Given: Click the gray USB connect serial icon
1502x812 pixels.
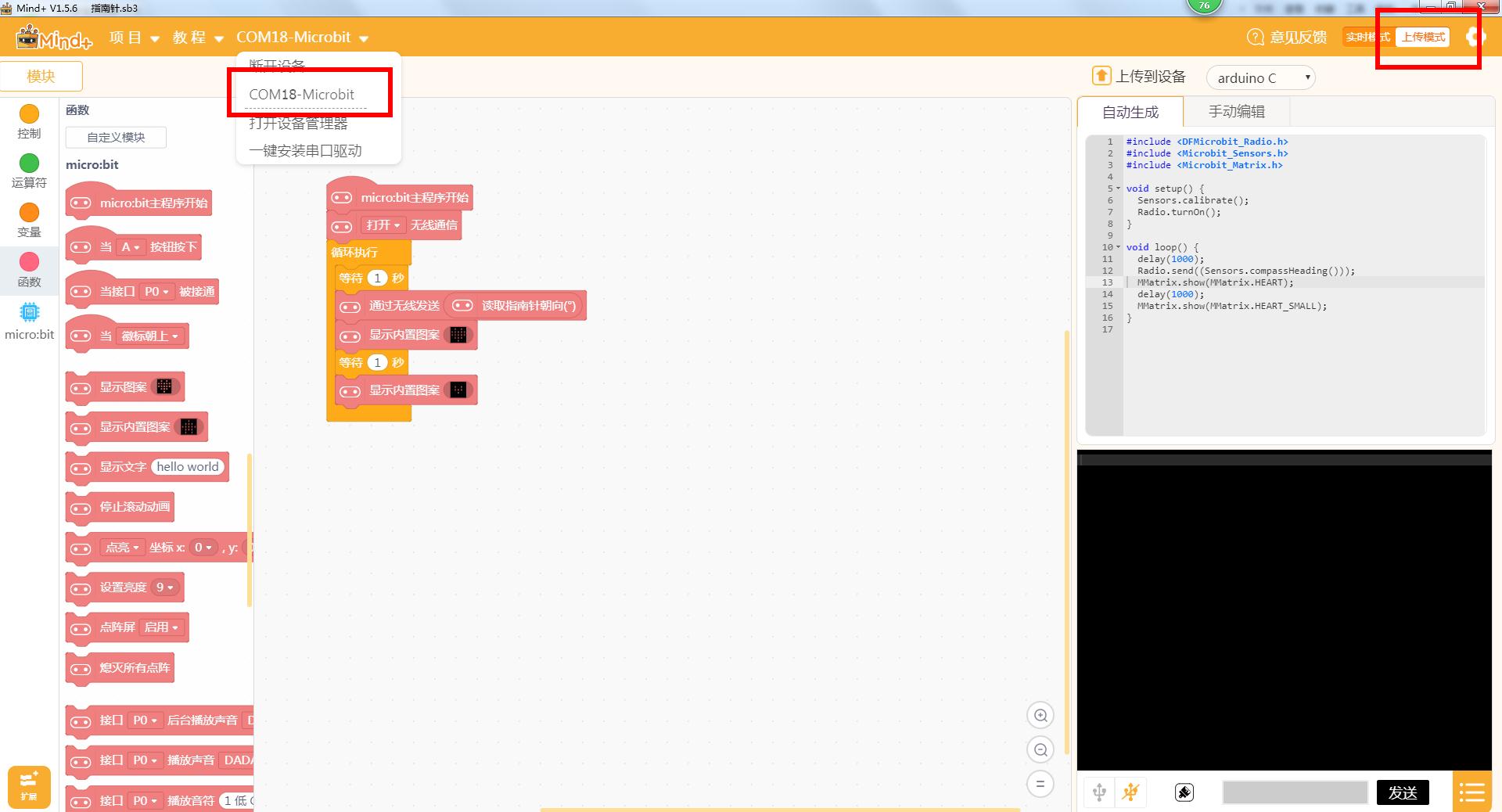Looking at the screenshot, I should 1099,792.
